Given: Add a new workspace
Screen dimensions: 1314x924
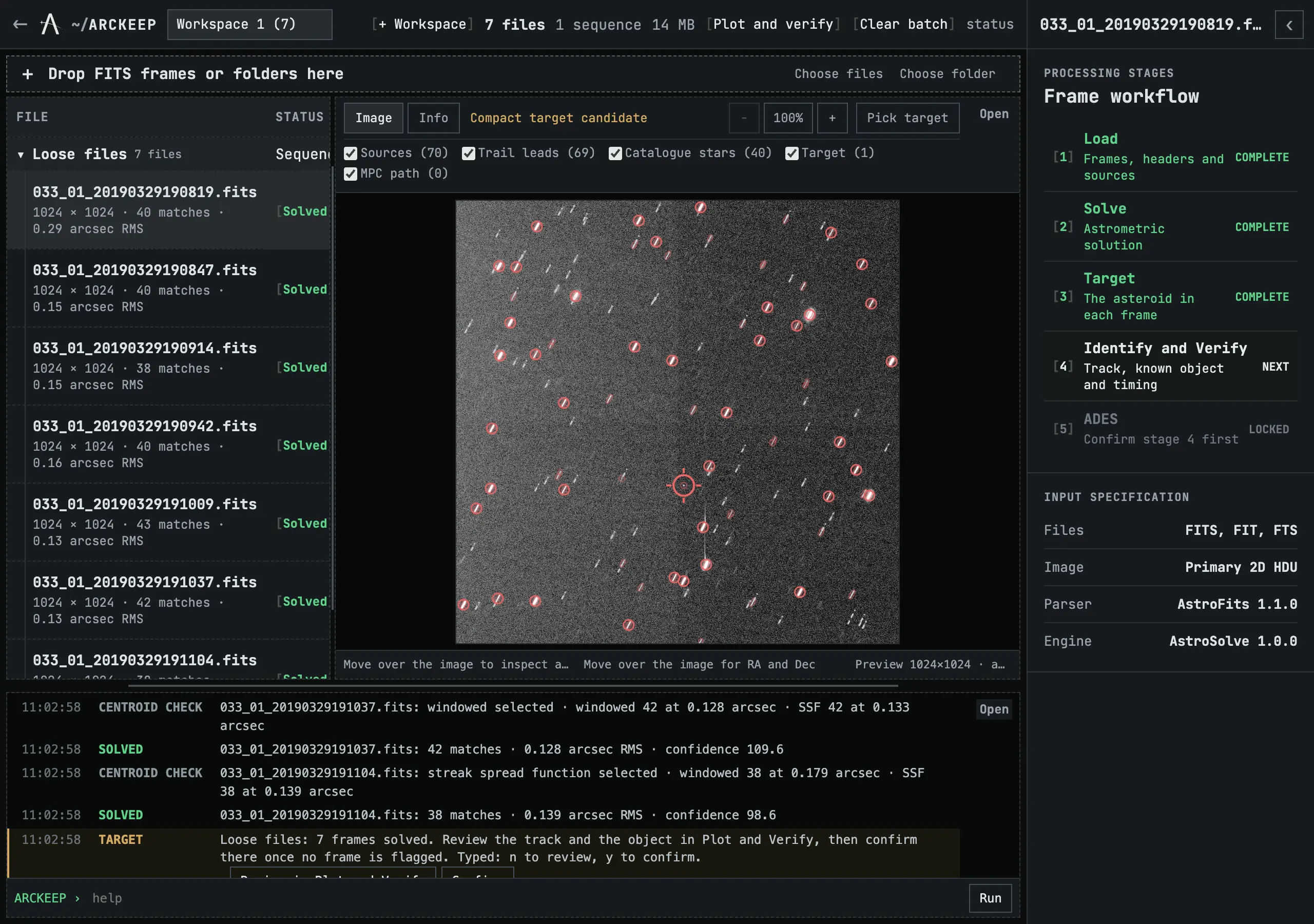Looking at the screenshot, I should (422, 24).
